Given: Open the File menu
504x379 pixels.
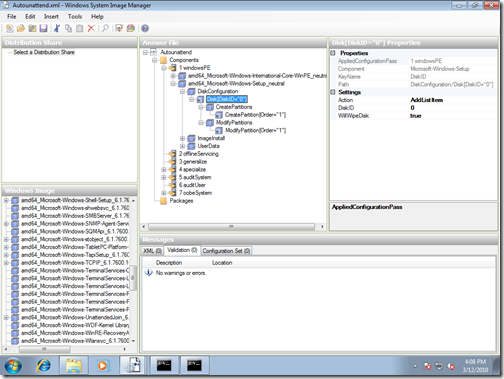Looking at the screenshot, I should pos(12,17).
